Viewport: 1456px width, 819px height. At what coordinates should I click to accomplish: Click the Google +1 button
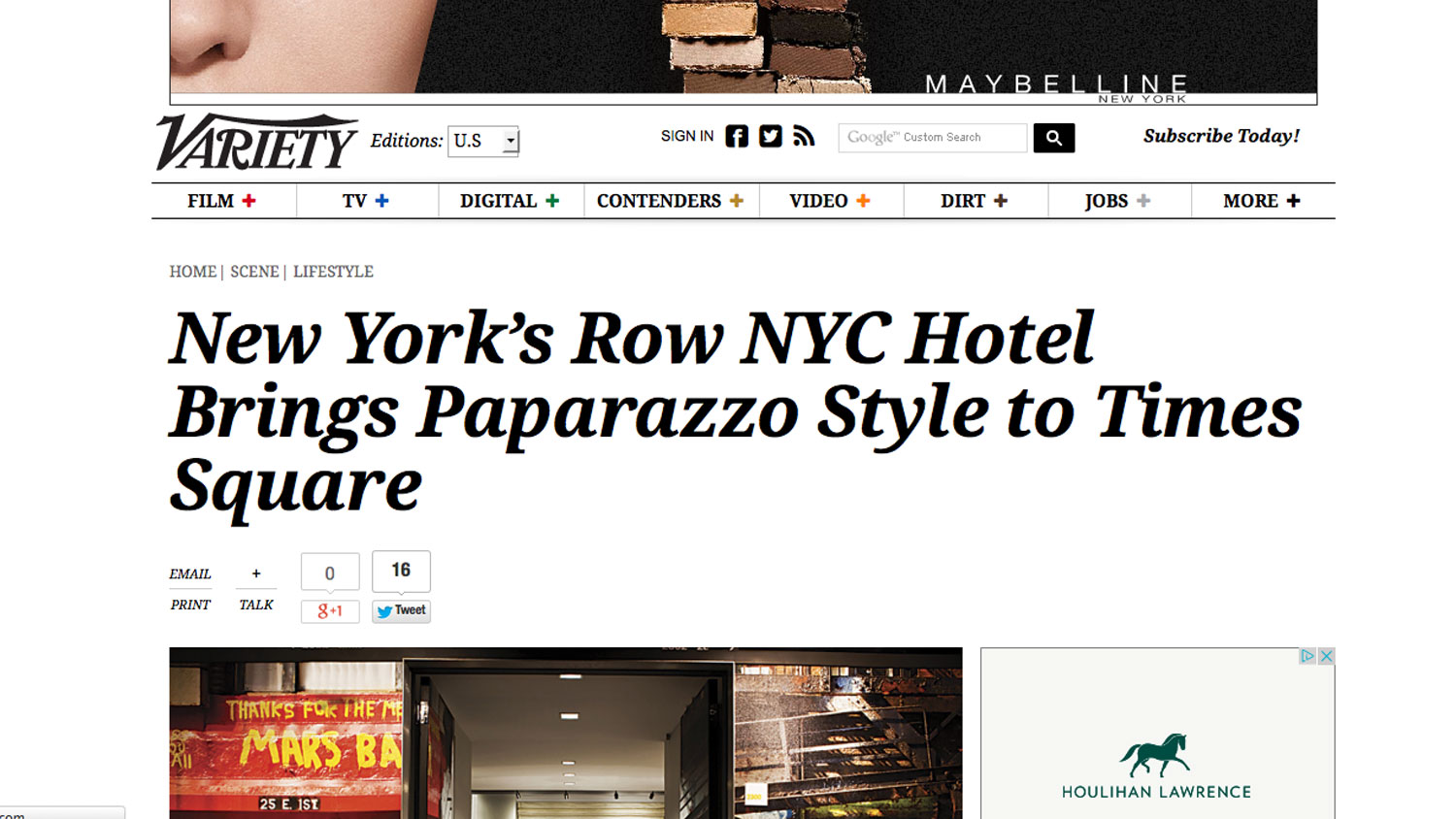click(x=330, y=611)
